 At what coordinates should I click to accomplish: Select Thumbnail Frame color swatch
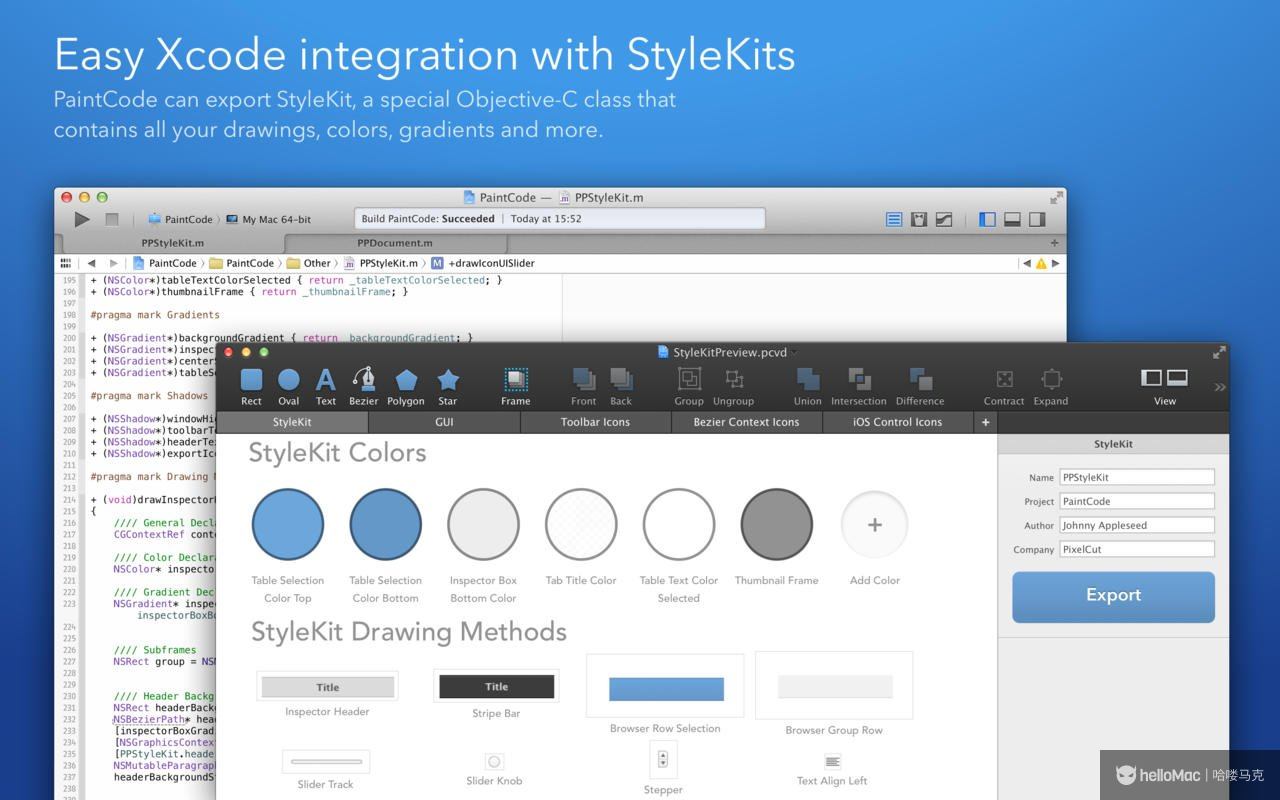777,524
